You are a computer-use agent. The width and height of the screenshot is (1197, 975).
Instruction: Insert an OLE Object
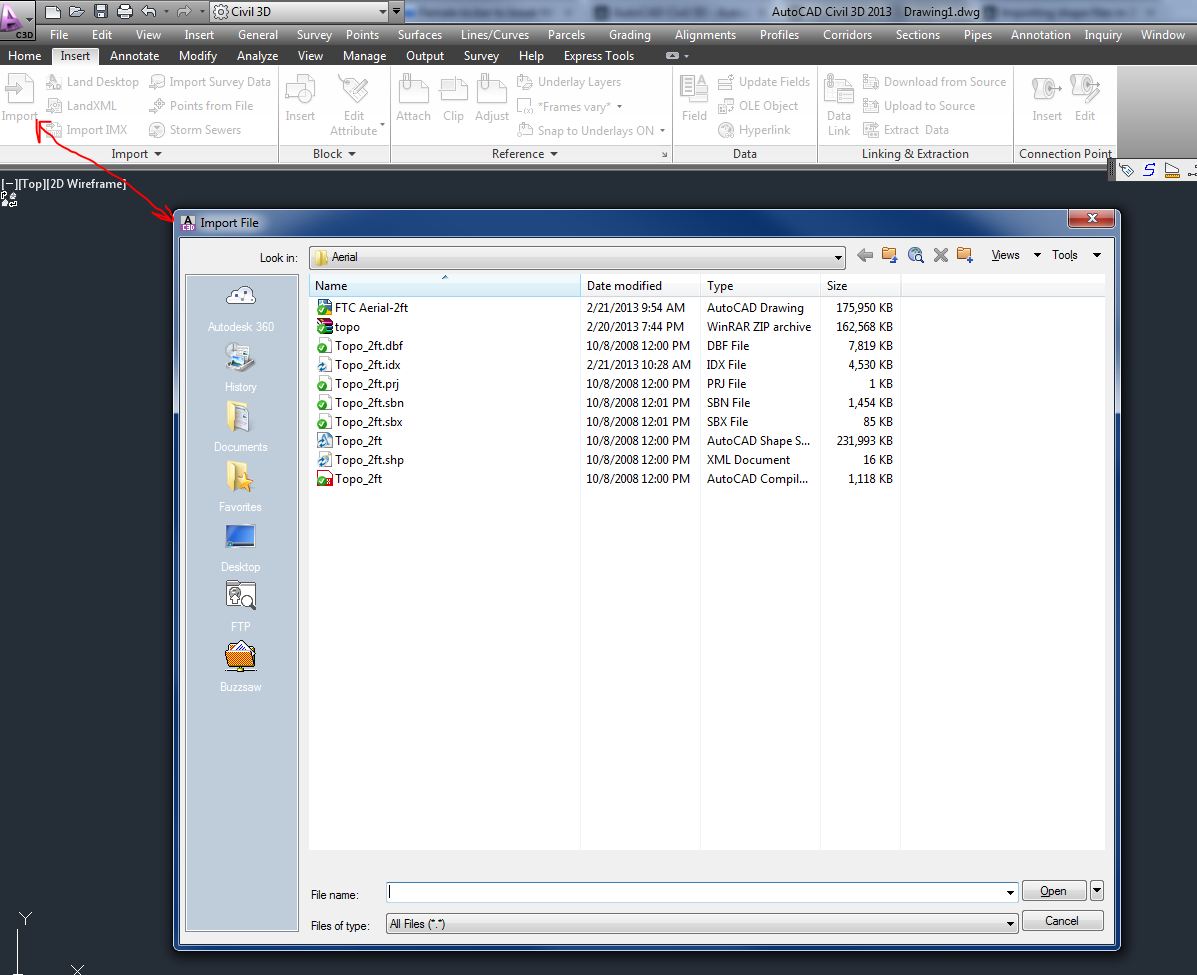[764, 106]
